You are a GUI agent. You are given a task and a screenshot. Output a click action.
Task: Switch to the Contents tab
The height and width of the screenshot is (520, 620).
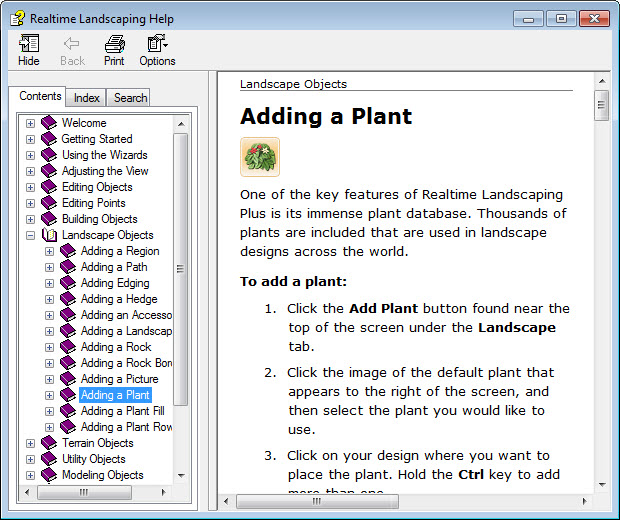[x=40, y=96]
